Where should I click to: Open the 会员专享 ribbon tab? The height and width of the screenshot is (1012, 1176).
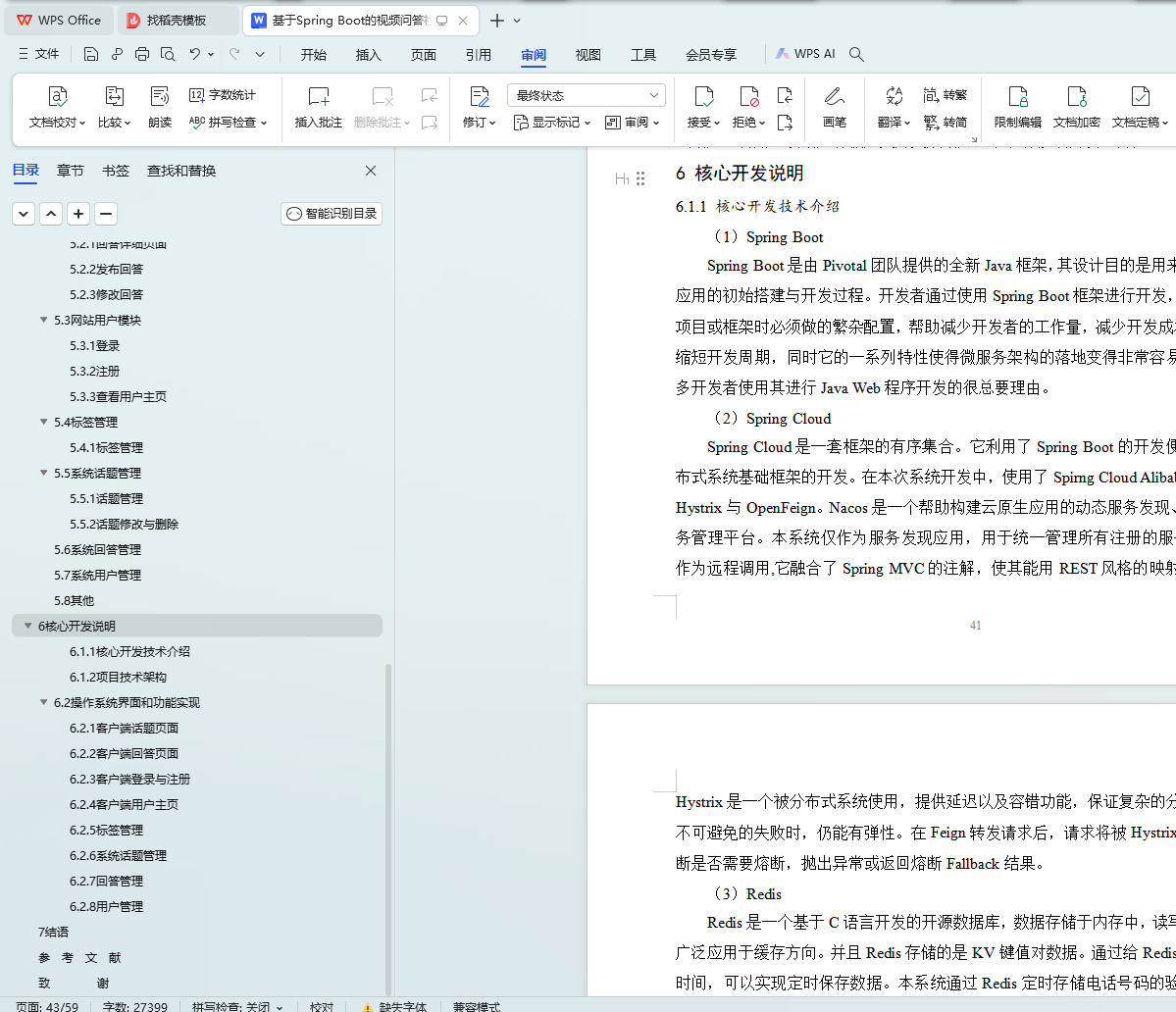click(710, 55)
